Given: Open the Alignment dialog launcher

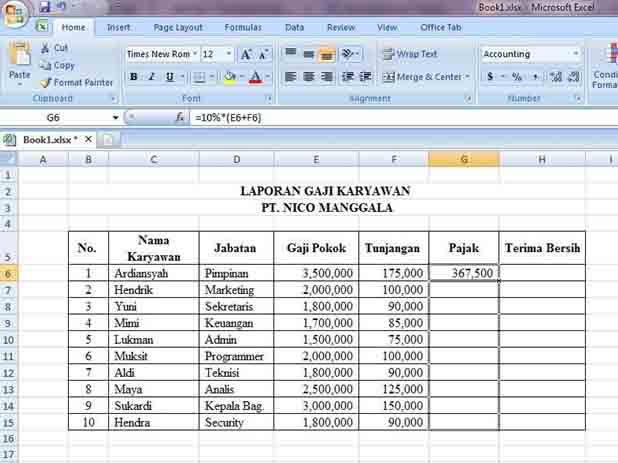Looking at the screenshot, I should [x=469, y=99].
